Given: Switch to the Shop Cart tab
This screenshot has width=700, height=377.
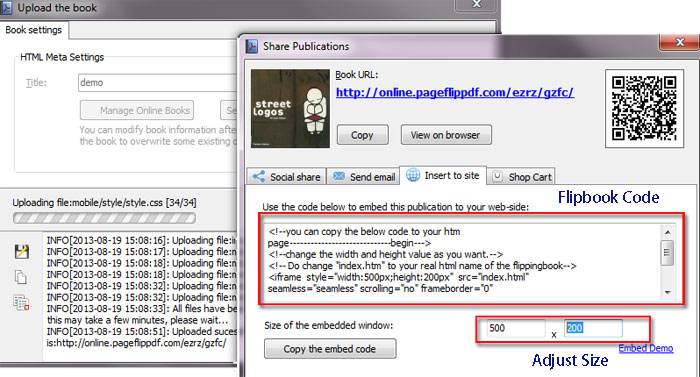Looking at the screenshot, I should click(x=521, y=176).
